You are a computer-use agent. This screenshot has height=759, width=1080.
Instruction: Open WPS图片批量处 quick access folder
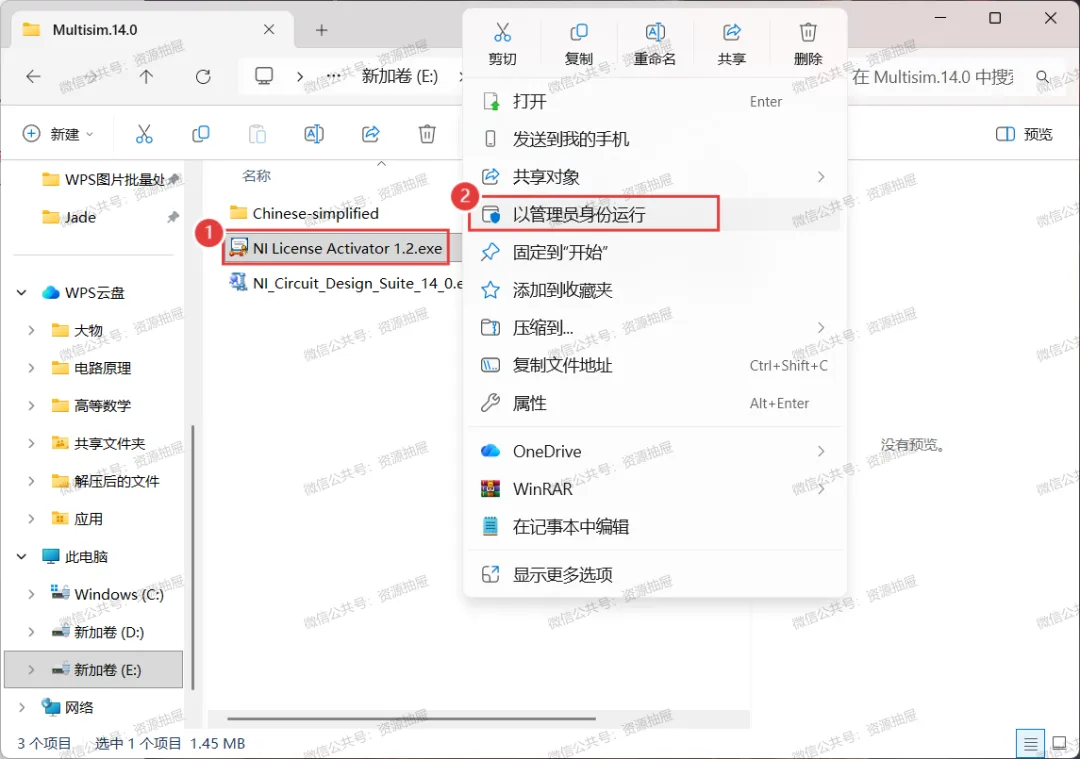pos(103,179)
